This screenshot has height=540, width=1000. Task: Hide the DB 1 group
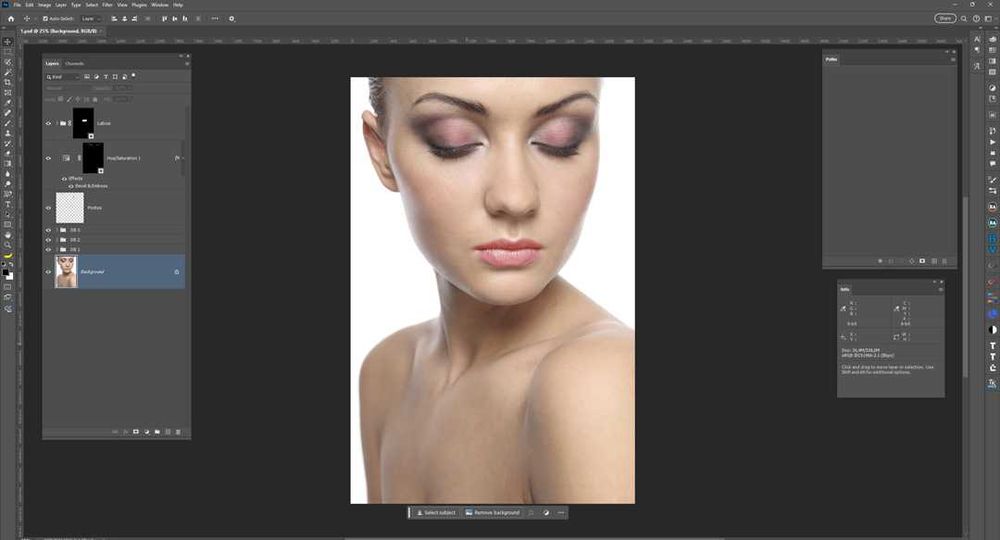[x=48, y=249]
